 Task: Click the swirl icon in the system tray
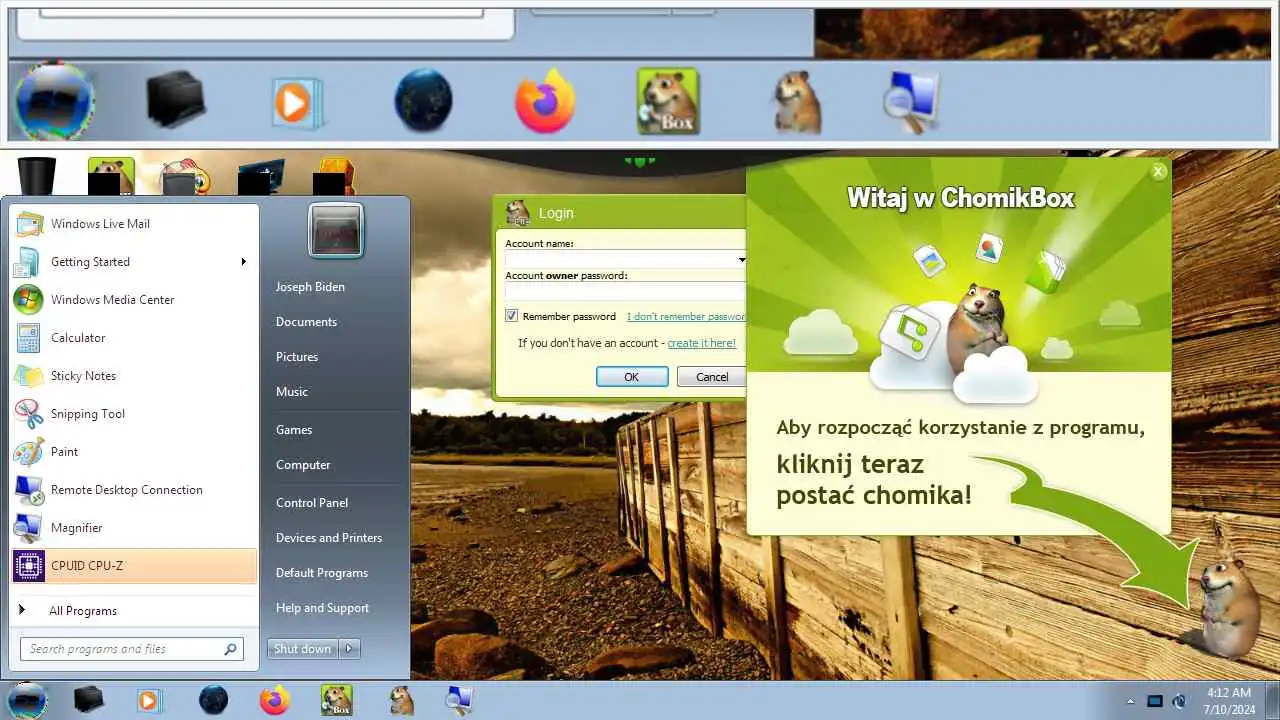pos(1180,701)
